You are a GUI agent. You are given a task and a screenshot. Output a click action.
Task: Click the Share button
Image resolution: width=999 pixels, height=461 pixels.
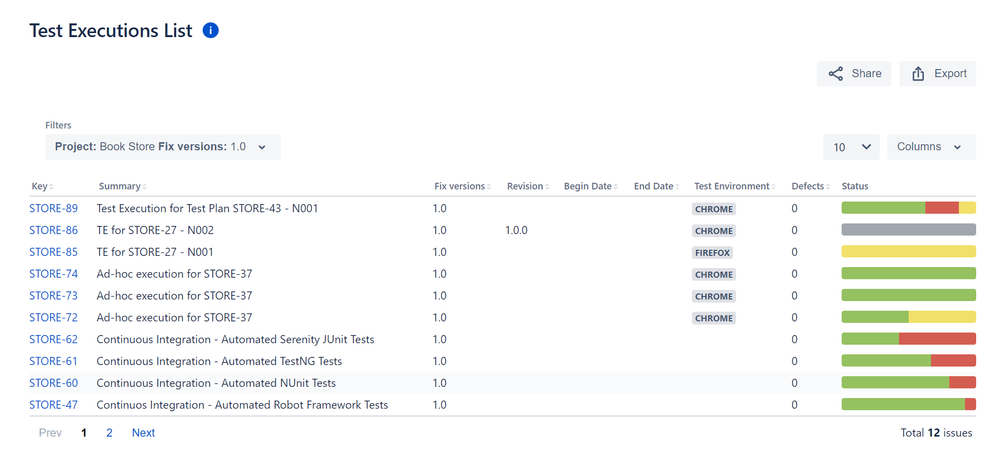[854, 74]
